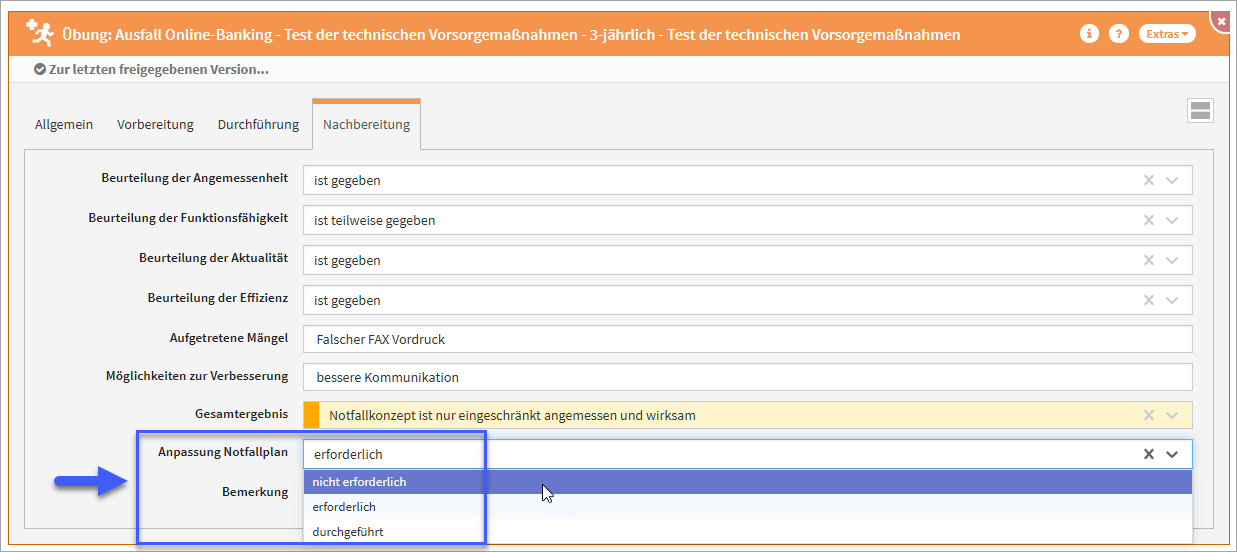Switch to the Allgemein tab
This screenshot has height=552, width=1237.
tap(64, 125)
